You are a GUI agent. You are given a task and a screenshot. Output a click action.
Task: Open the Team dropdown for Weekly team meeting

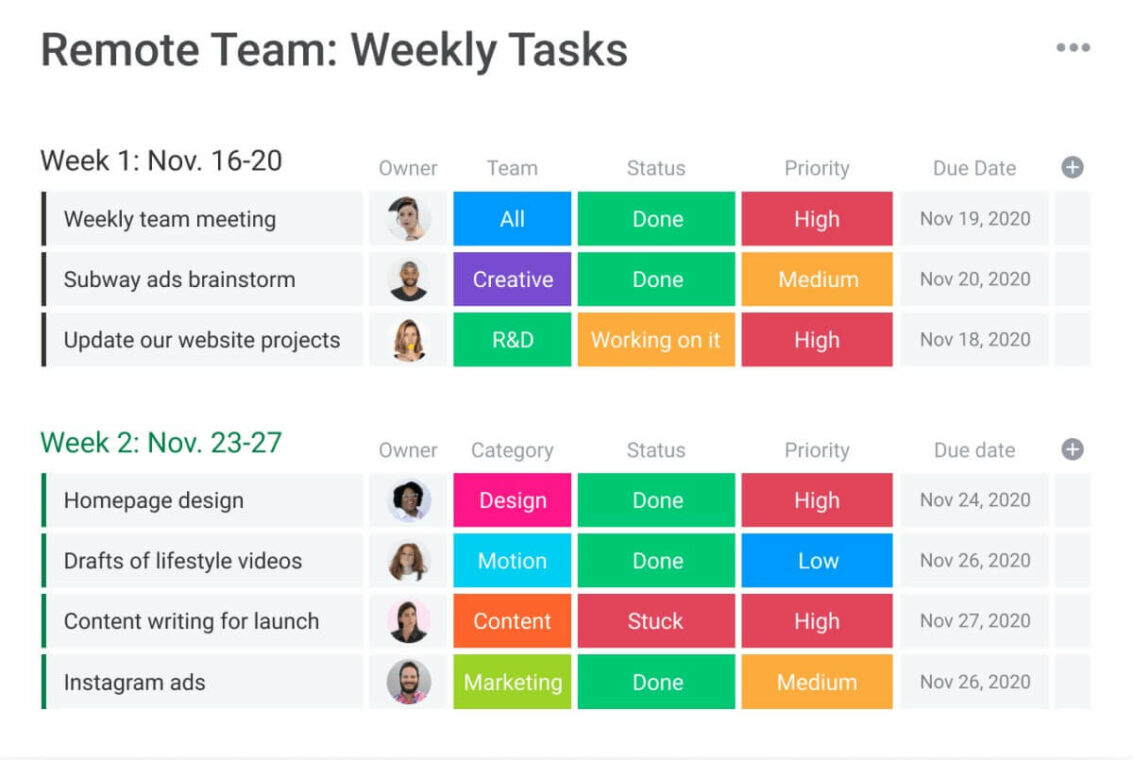512,219
